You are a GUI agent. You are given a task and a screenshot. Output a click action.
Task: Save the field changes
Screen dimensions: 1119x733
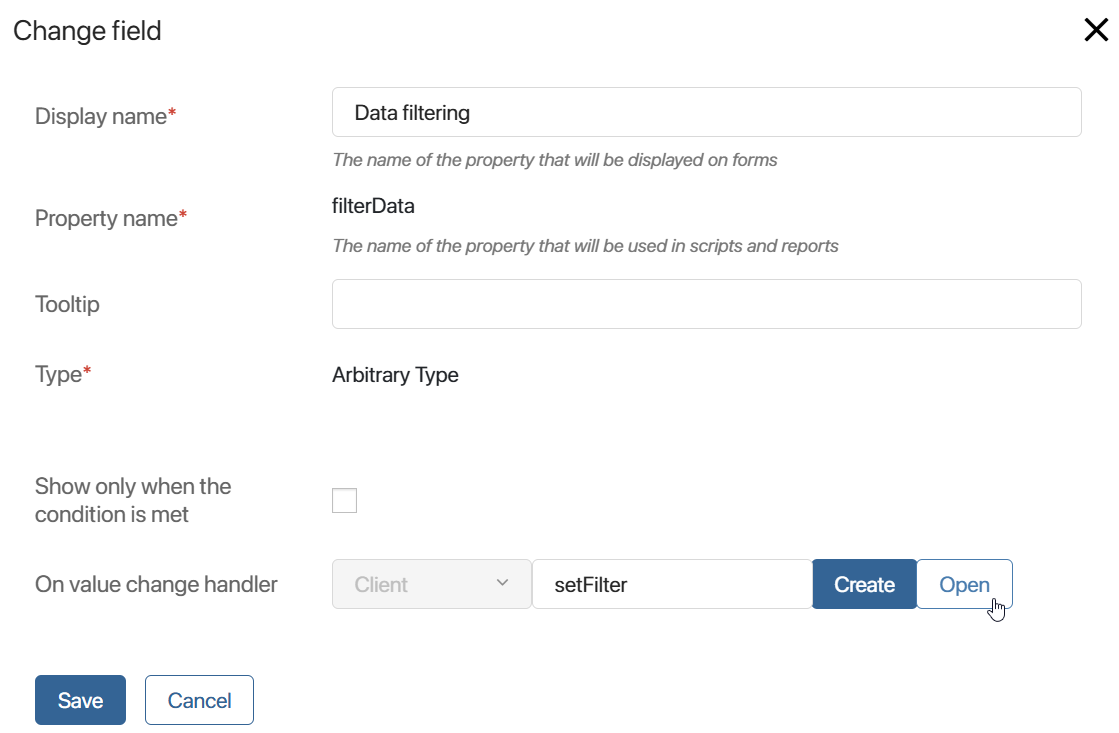click(81, 700)
